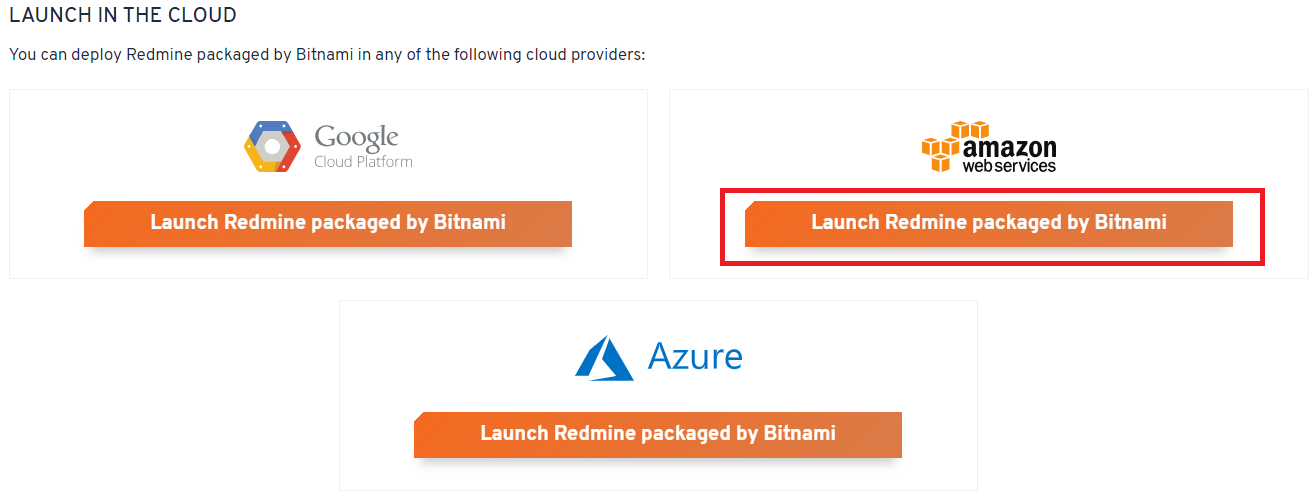Click the word 'Redmine' in the description
Screen dimensions: 1315x500
[155, 54]
